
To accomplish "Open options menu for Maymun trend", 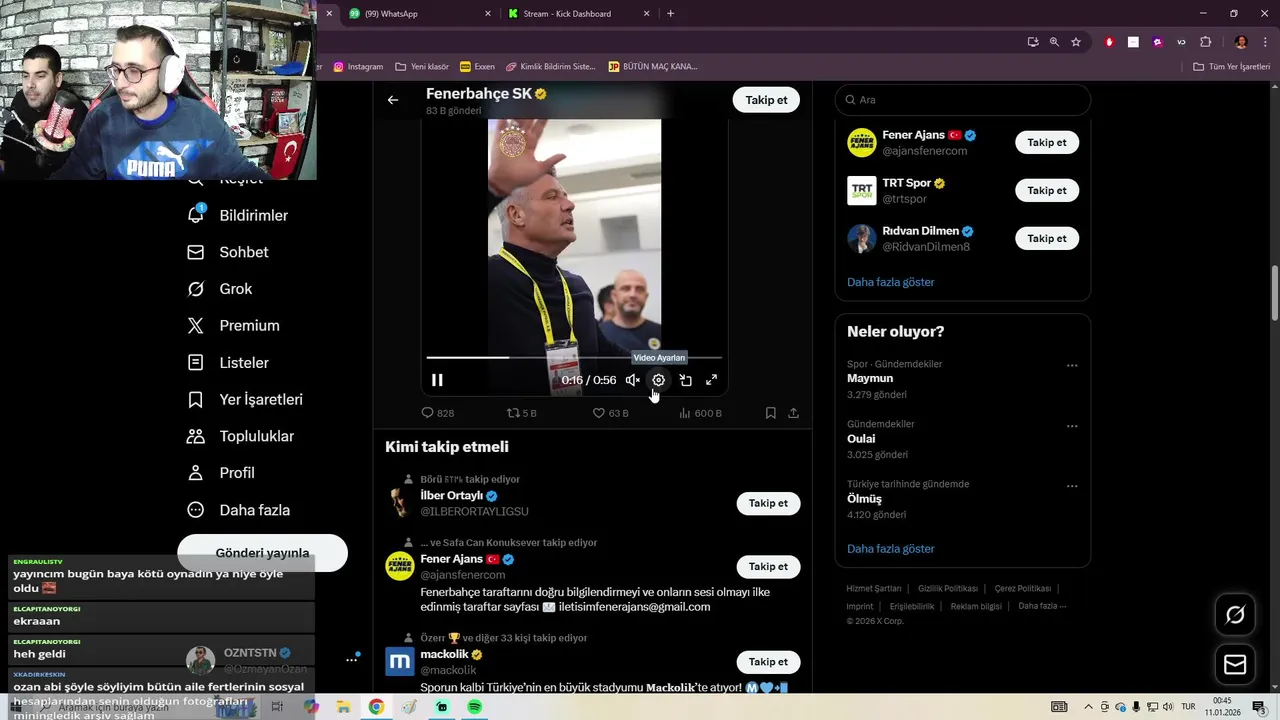I will coord(1072,366).
